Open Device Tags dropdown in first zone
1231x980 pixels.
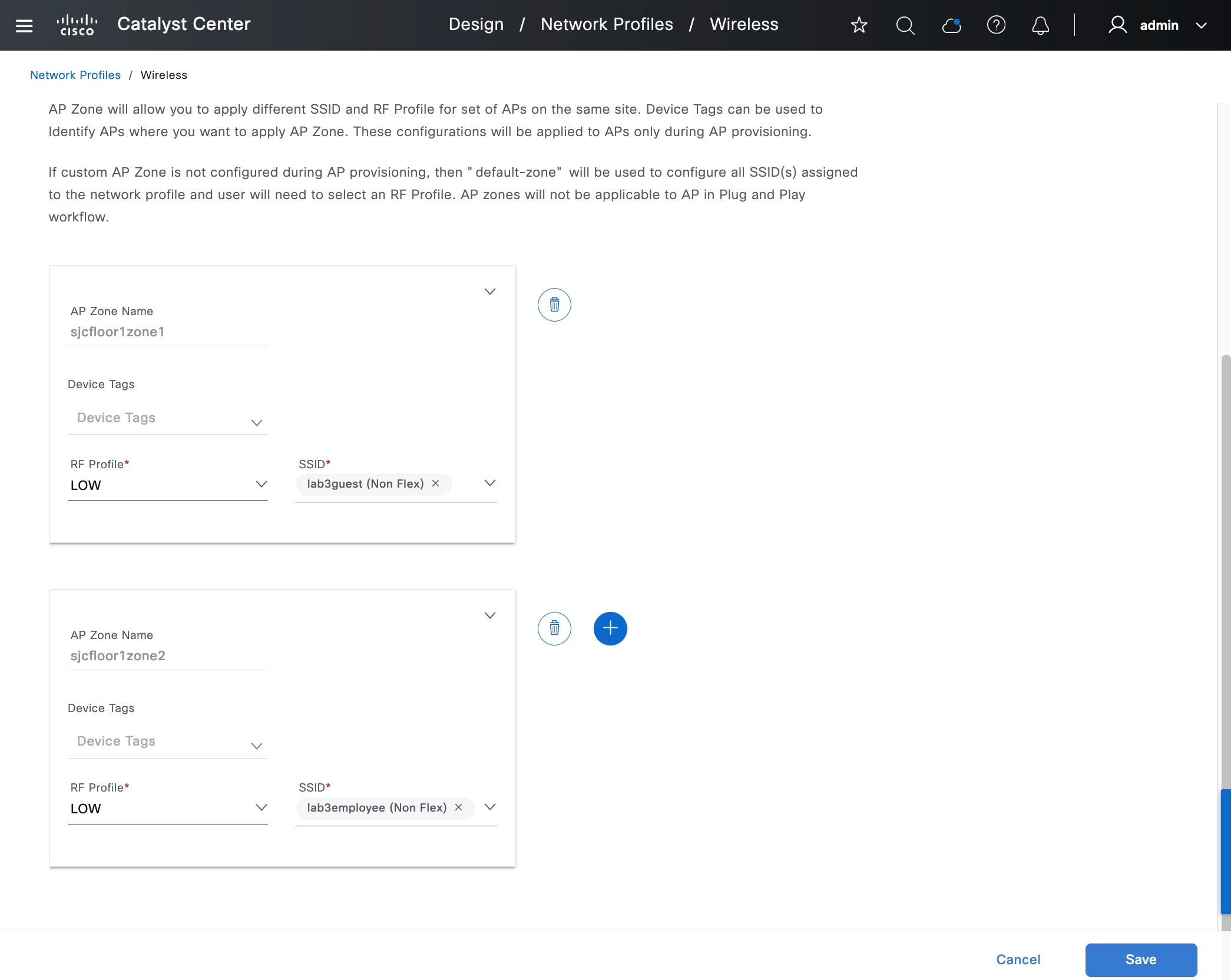coord(256,422)
